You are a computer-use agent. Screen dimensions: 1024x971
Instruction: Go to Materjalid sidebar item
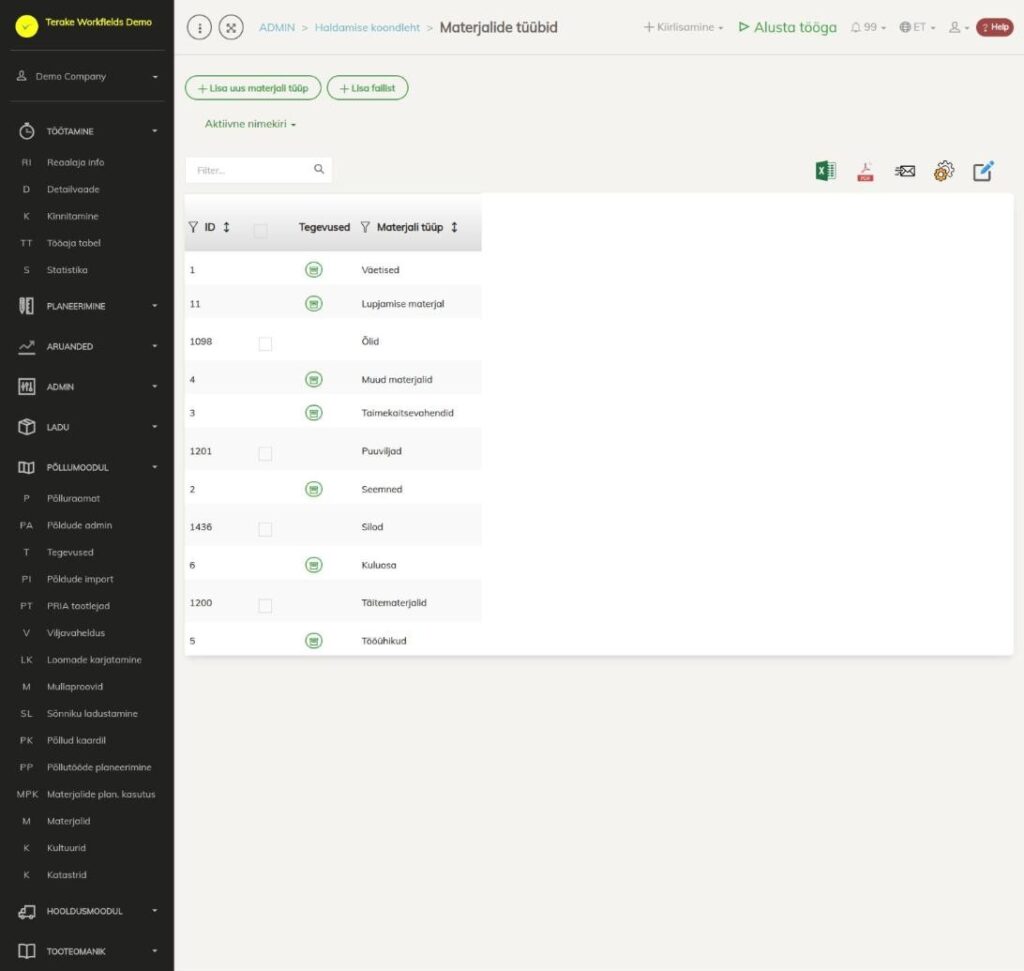pos(68,821)
